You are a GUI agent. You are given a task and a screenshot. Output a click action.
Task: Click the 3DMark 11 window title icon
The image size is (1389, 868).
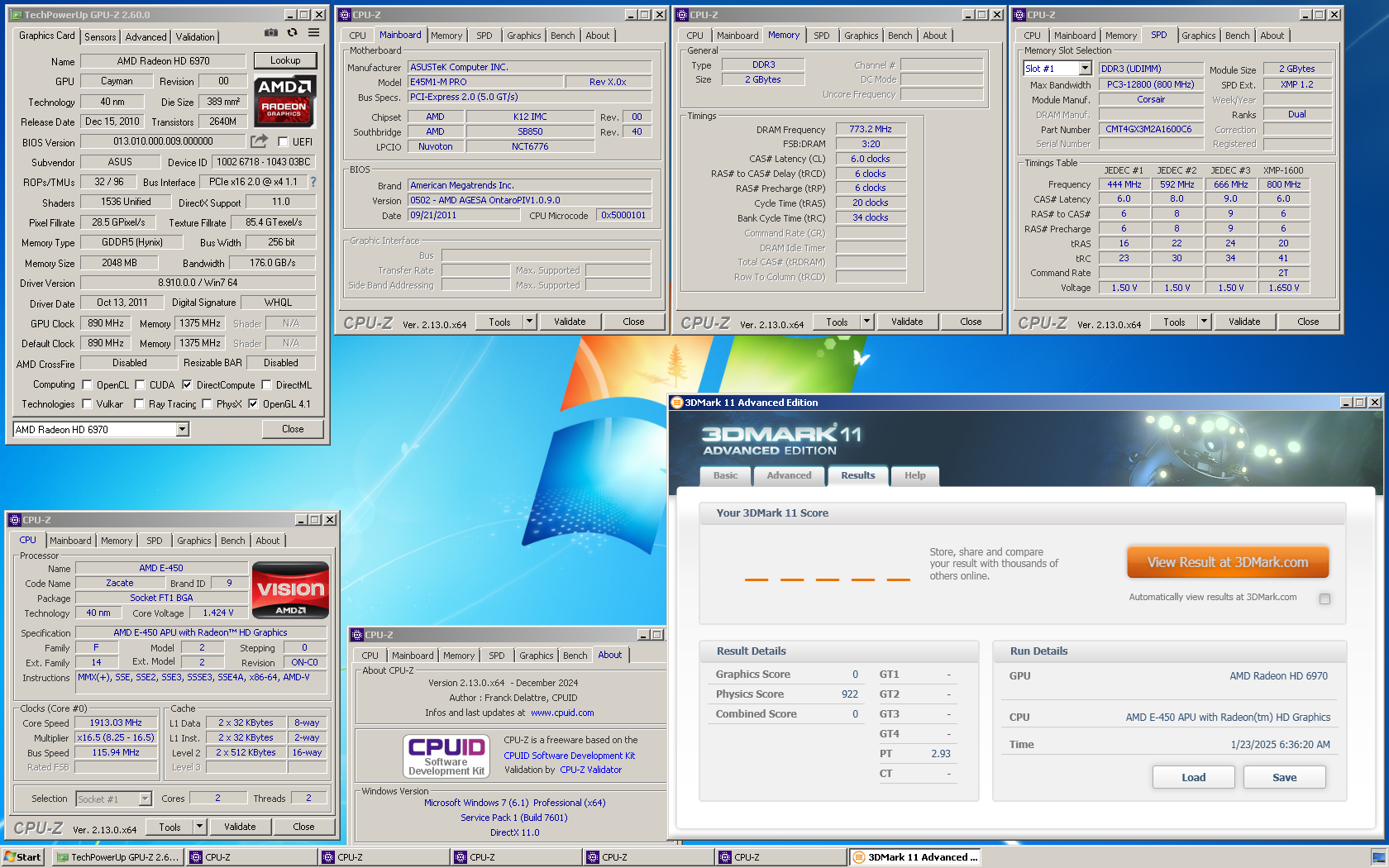[676, 403]
